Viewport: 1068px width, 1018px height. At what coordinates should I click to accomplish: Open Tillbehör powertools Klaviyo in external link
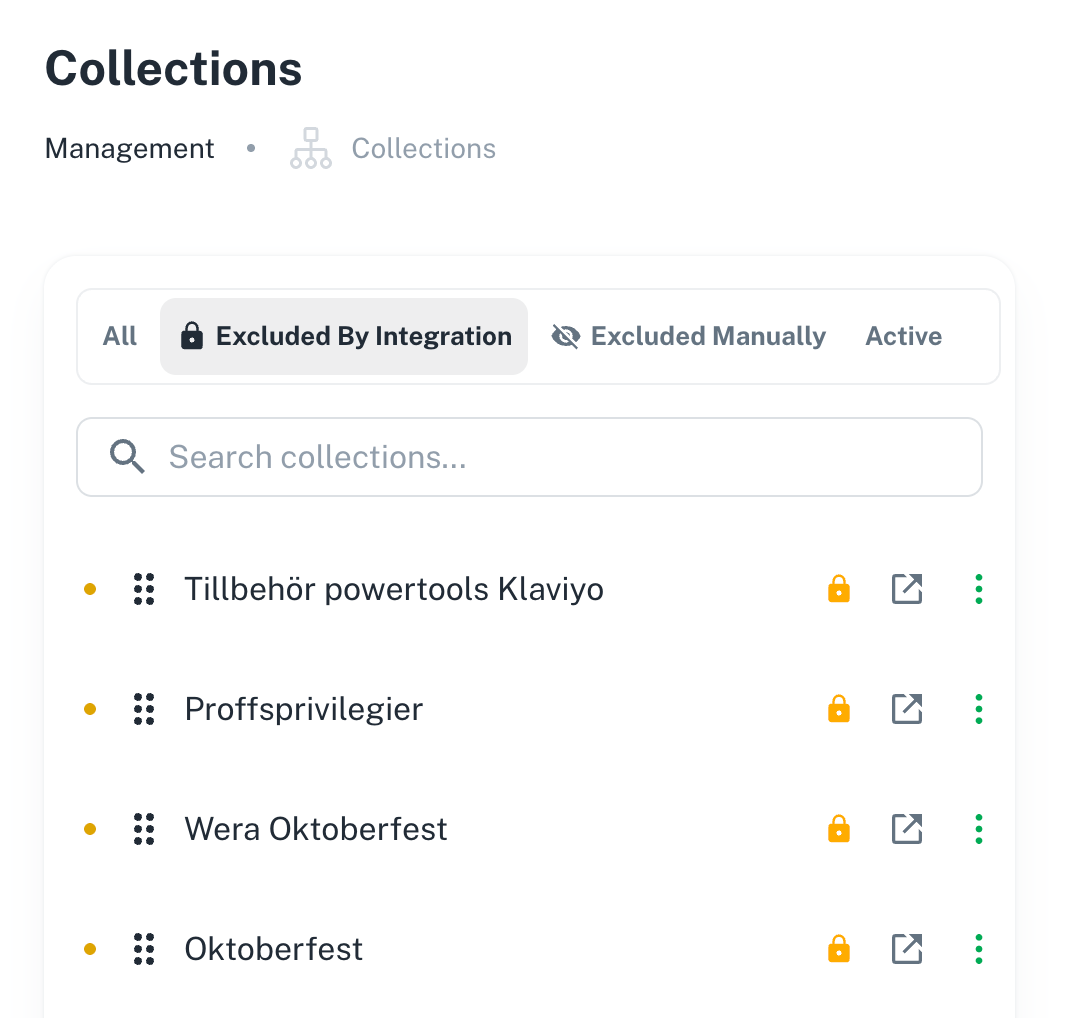click(907, 589)
